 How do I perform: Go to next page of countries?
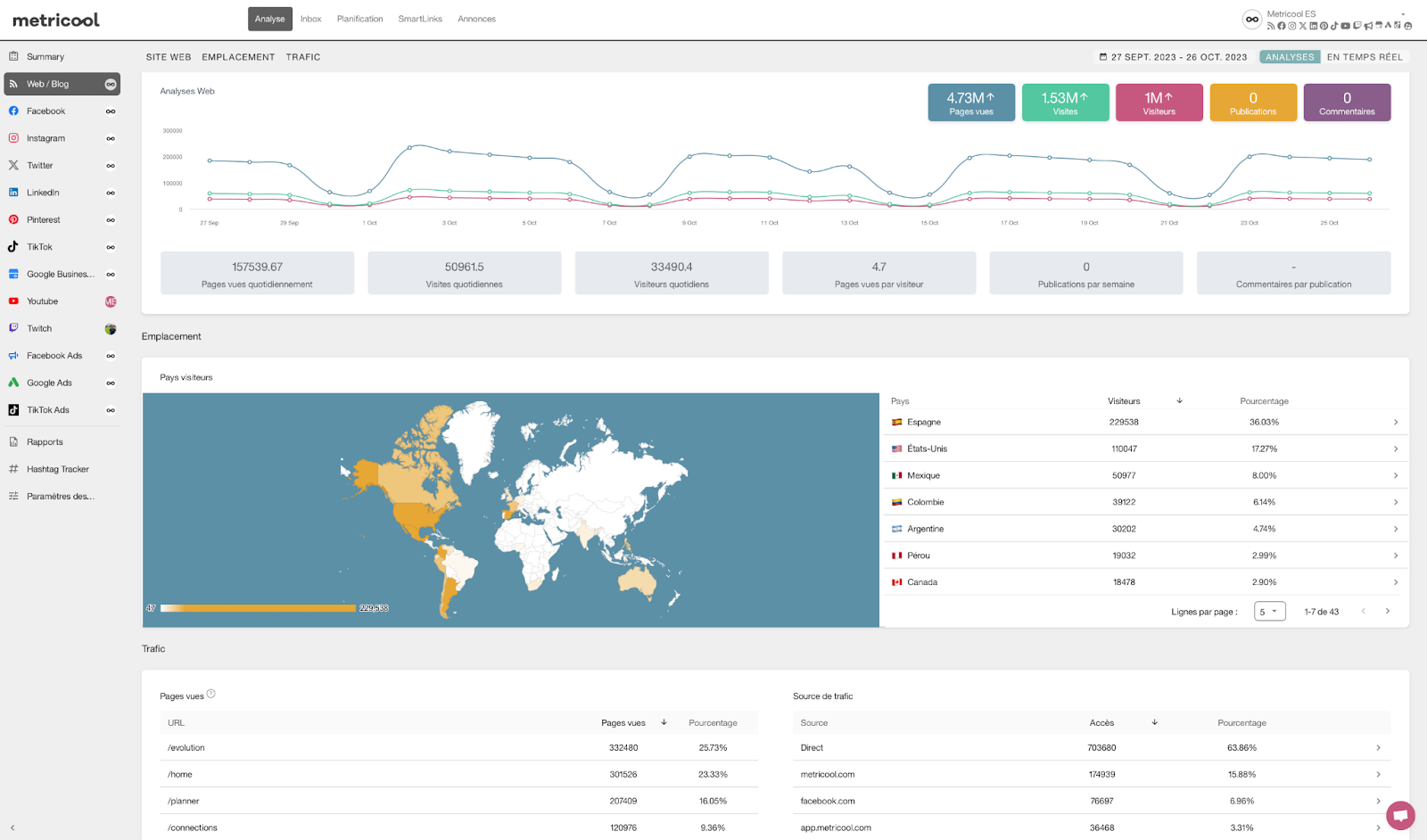coord(1388,611)
